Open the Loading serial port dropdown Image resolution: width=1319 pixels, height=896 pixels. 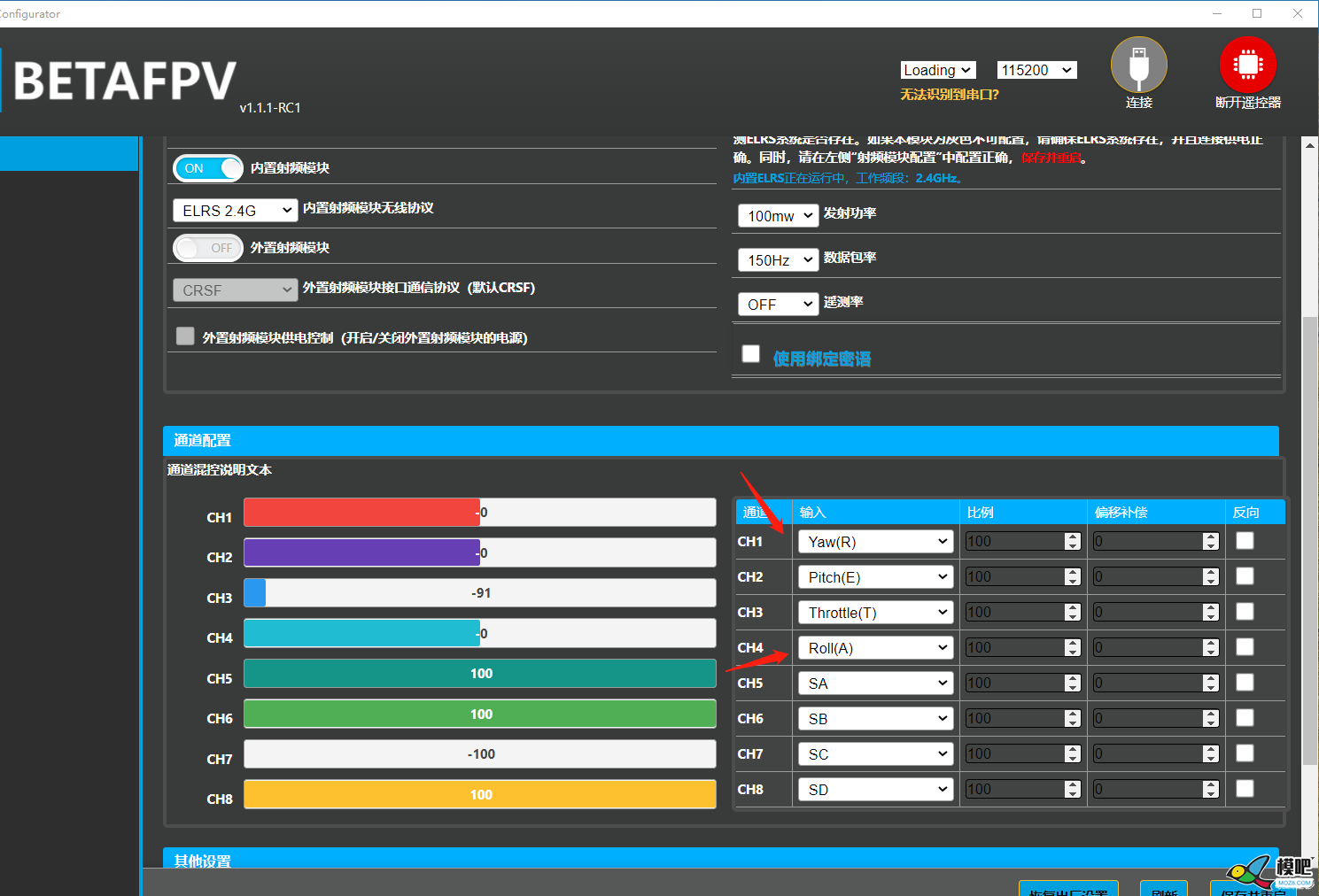tap(938, 70)
